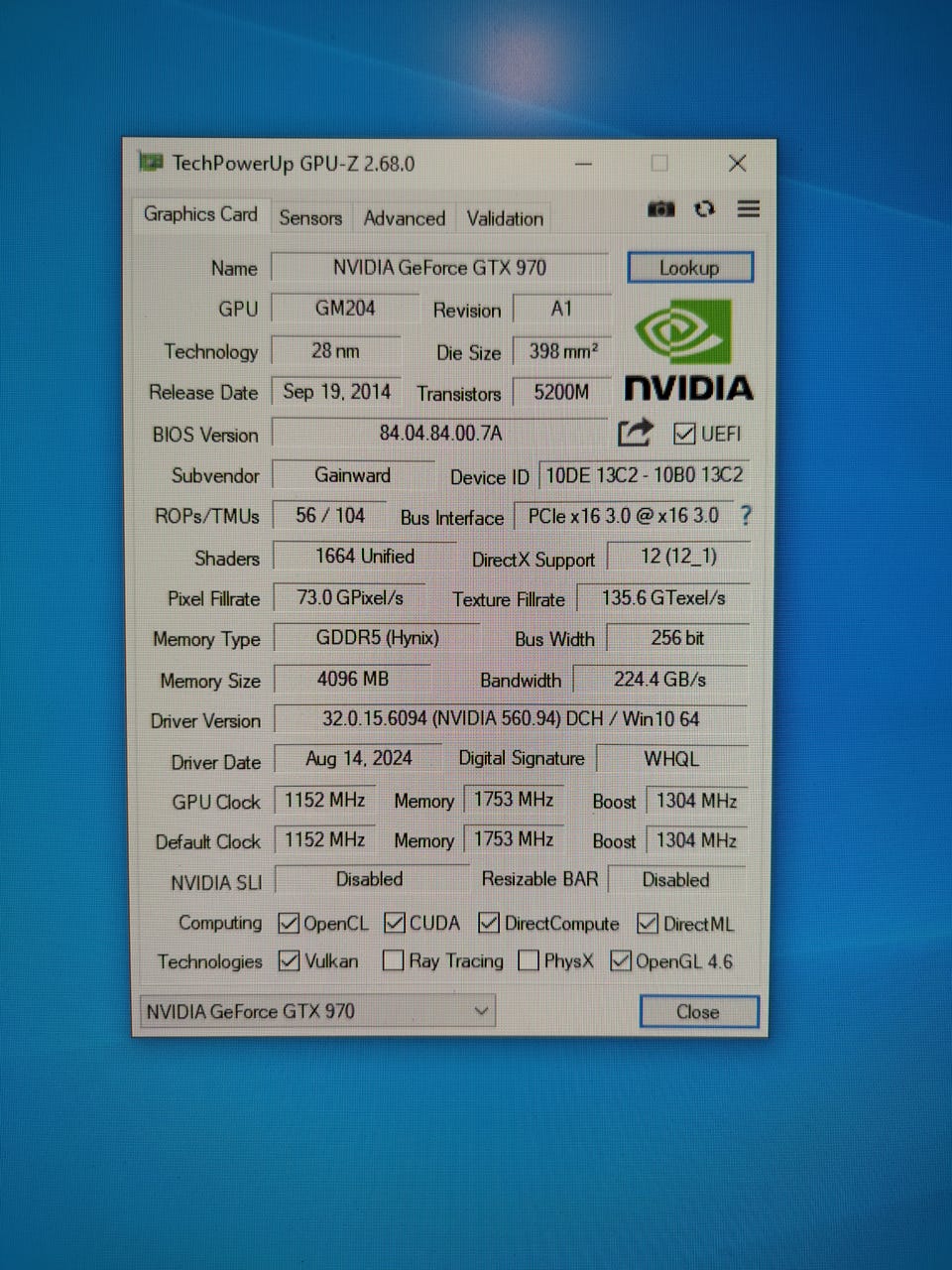Click the Default Clock row Boost 1304 MHz
The image size is (952, 1270).
pos(697,840)
